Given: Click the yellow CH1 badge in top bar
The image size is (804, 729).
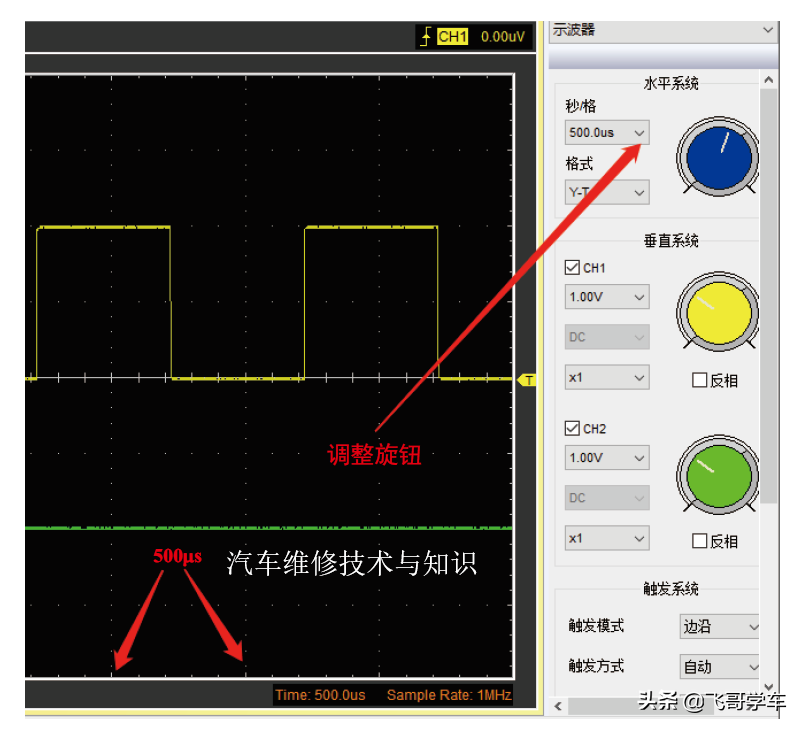Looking at the screenshot, I should click(452, 37).
